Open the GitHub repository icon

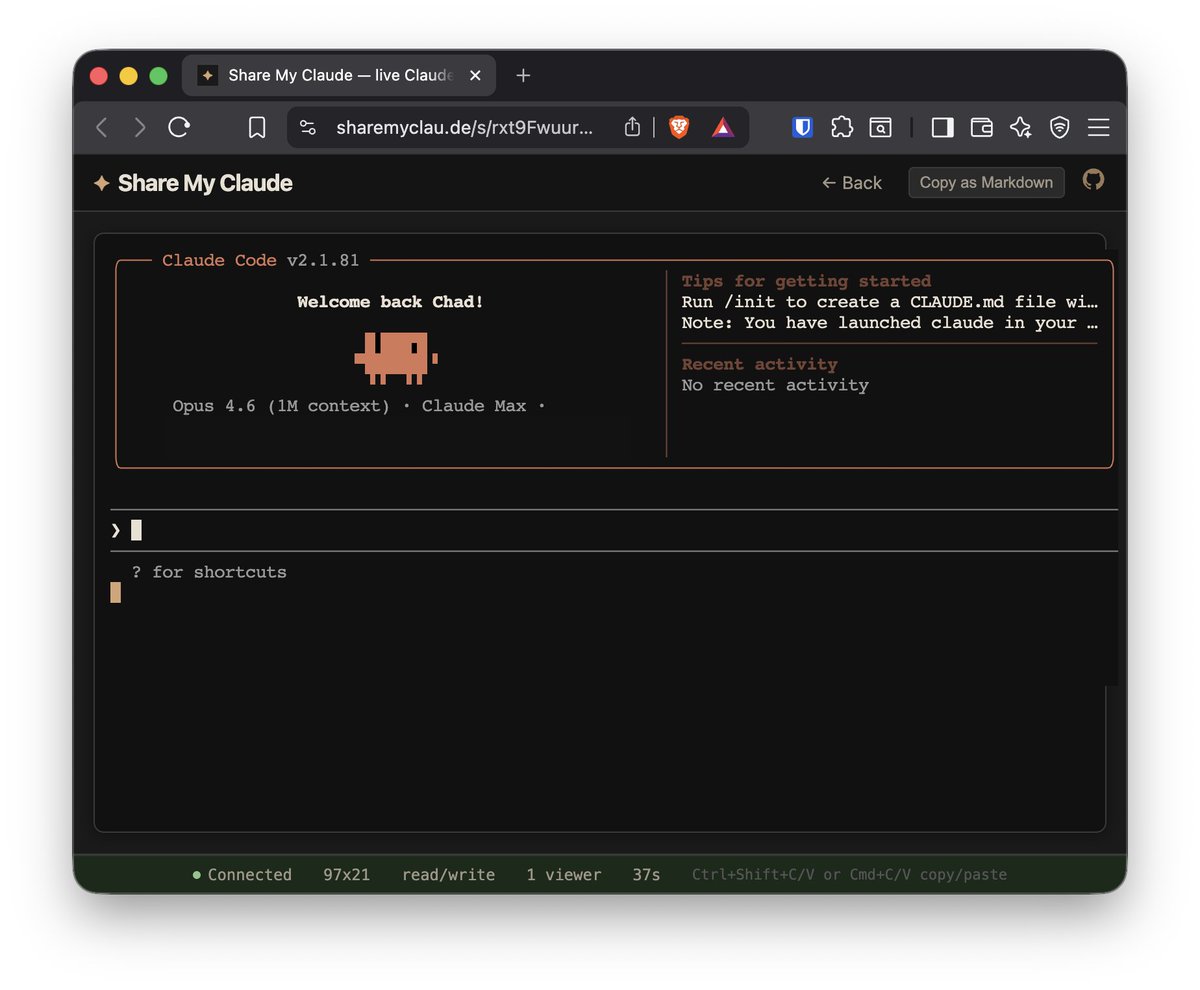pyautogui.click(x=1093, y=180)
